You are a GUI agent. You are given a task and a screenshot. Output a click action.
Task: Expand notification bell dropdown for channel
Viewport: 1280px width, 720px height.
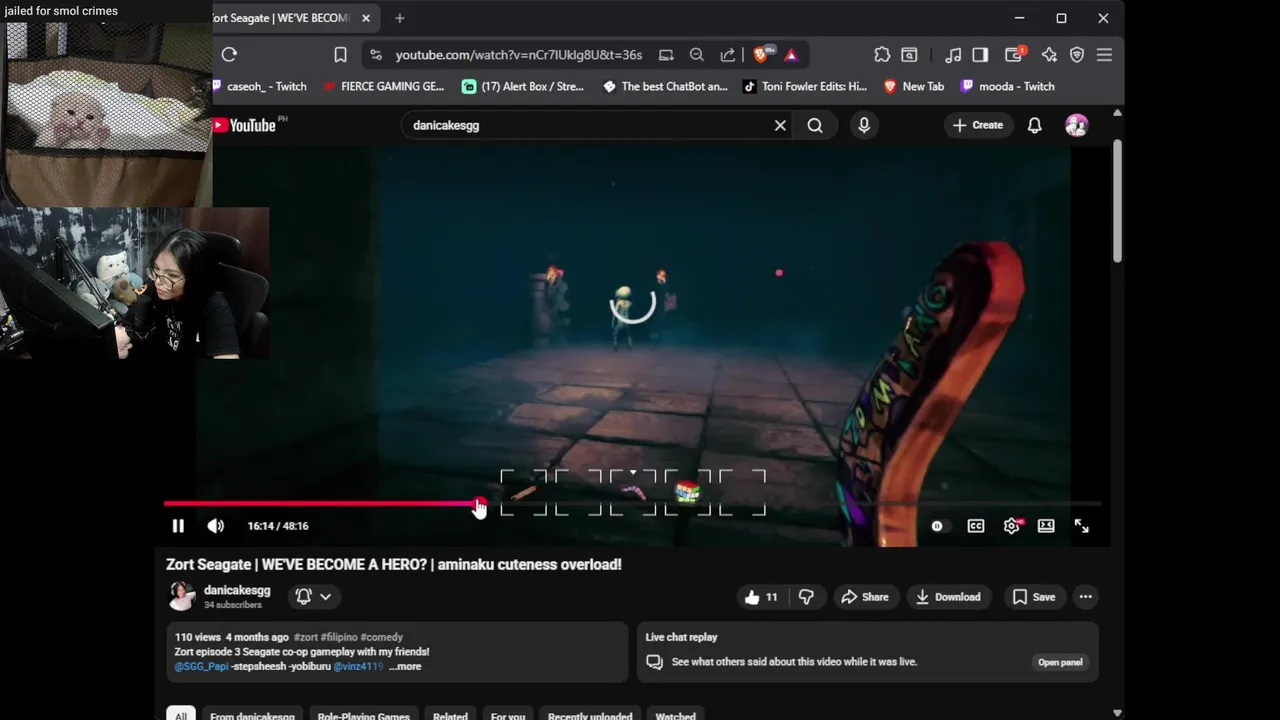(x=313, y=597)
